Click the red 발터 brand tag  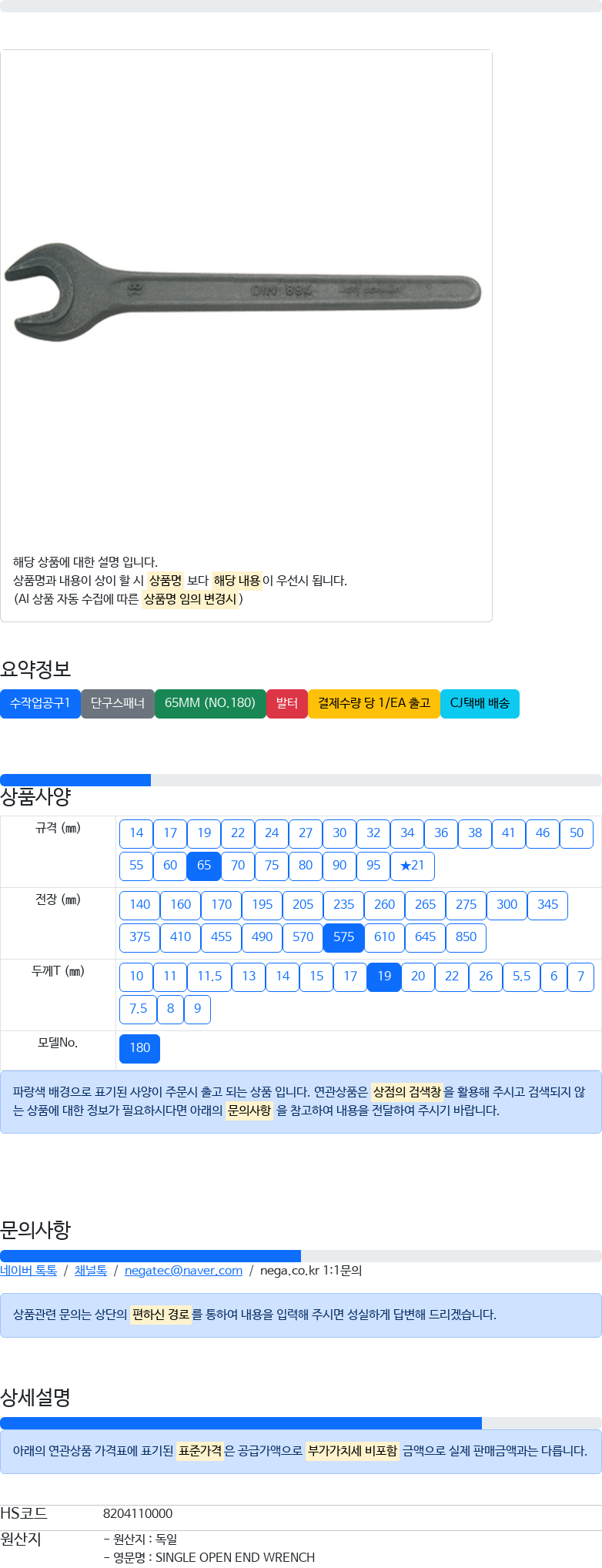tap(287, 703)
